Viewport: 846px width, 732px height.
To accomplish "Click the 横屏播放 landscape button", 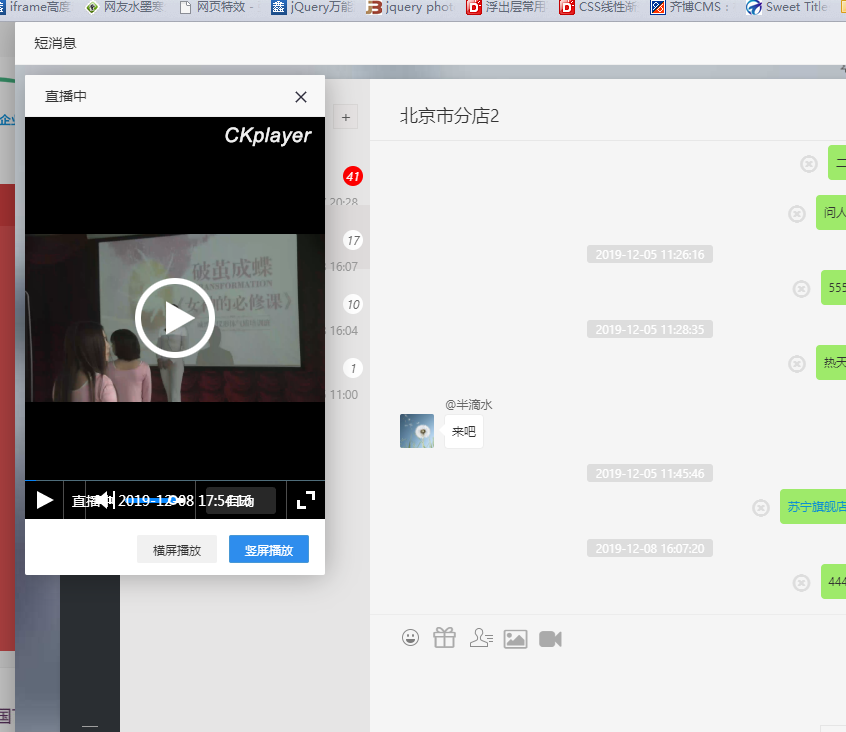I will tap(177, 549).
